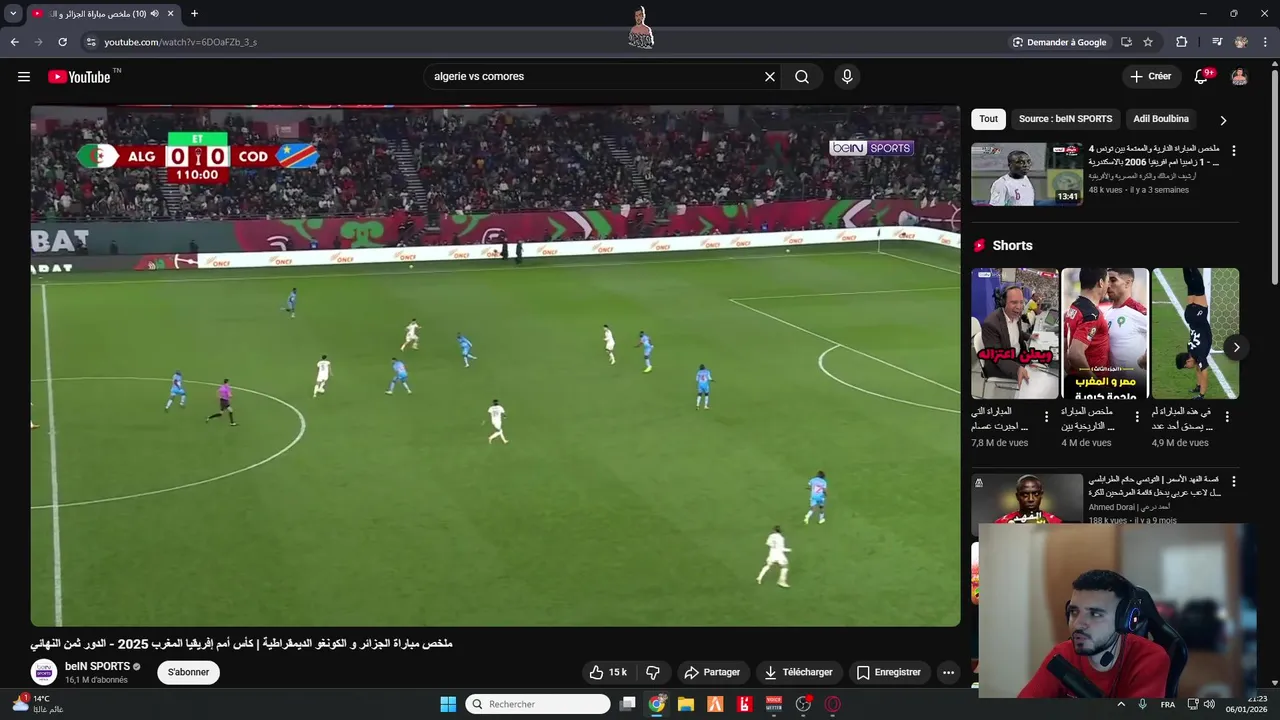Open File Explorer from taskbar
The width and height of the screenshot is (1280, 720).
(x=685, y=704)
